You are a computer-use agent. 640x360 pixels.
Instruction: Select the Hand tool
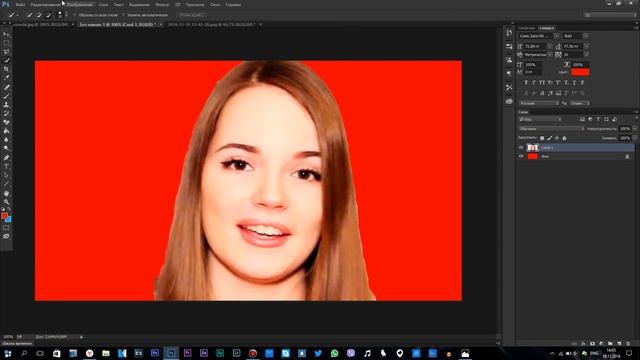click(x=6, y=193)
